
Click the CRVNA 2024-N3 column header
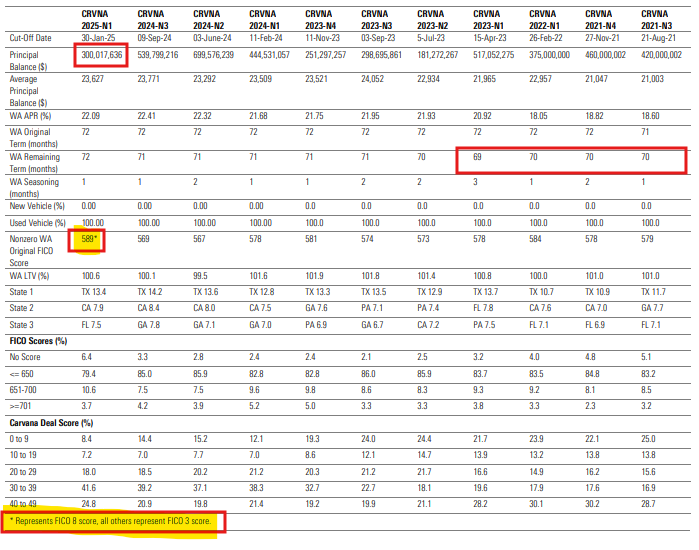point(152,20)
